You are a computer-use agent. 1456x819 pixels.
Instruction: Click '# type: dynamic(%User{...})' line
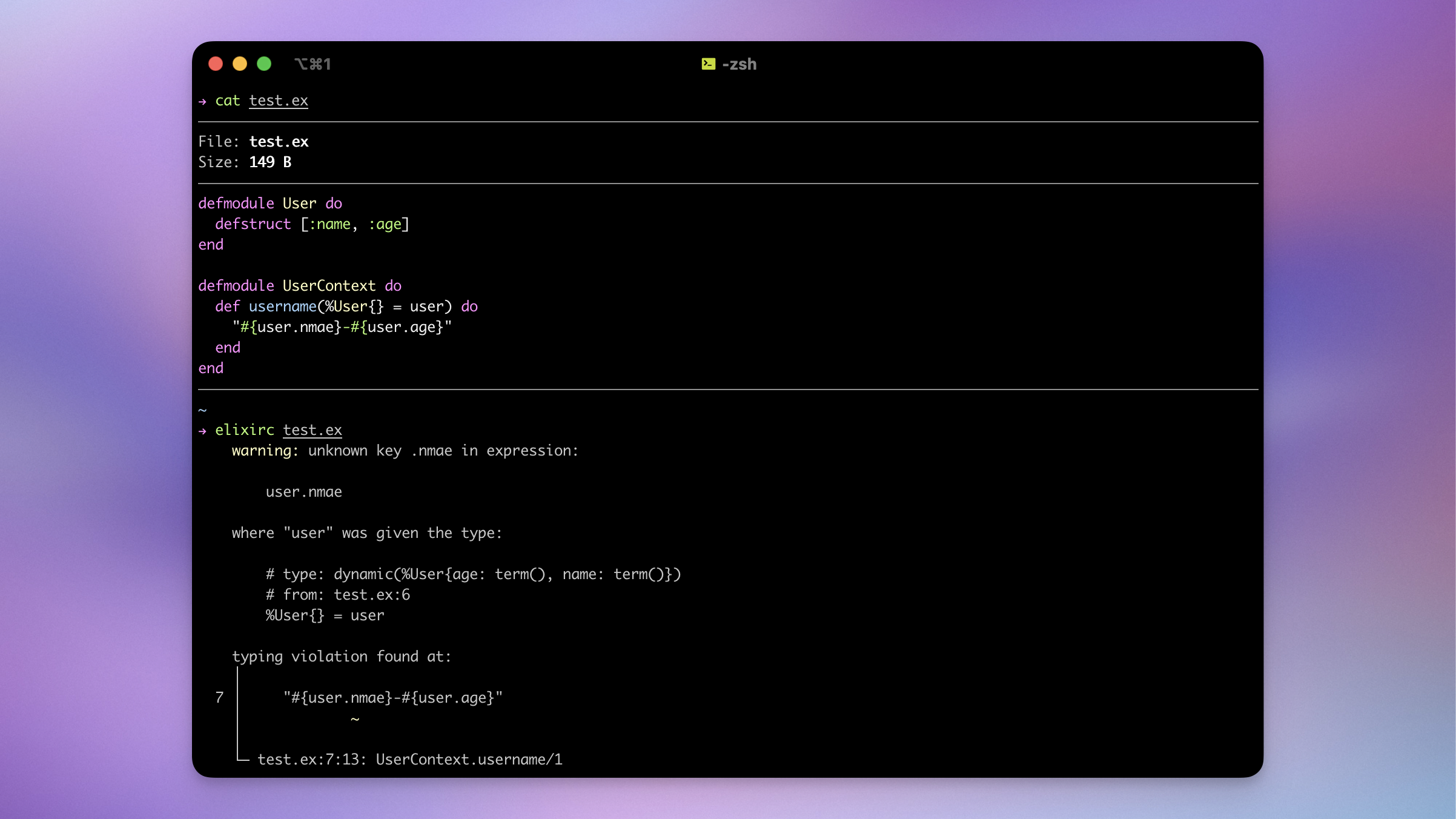coord(474,574)
